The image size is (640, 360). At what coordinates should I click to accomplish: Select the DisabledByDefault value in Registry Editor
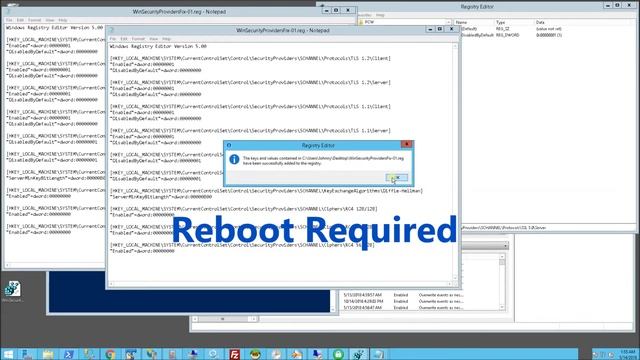477,35
